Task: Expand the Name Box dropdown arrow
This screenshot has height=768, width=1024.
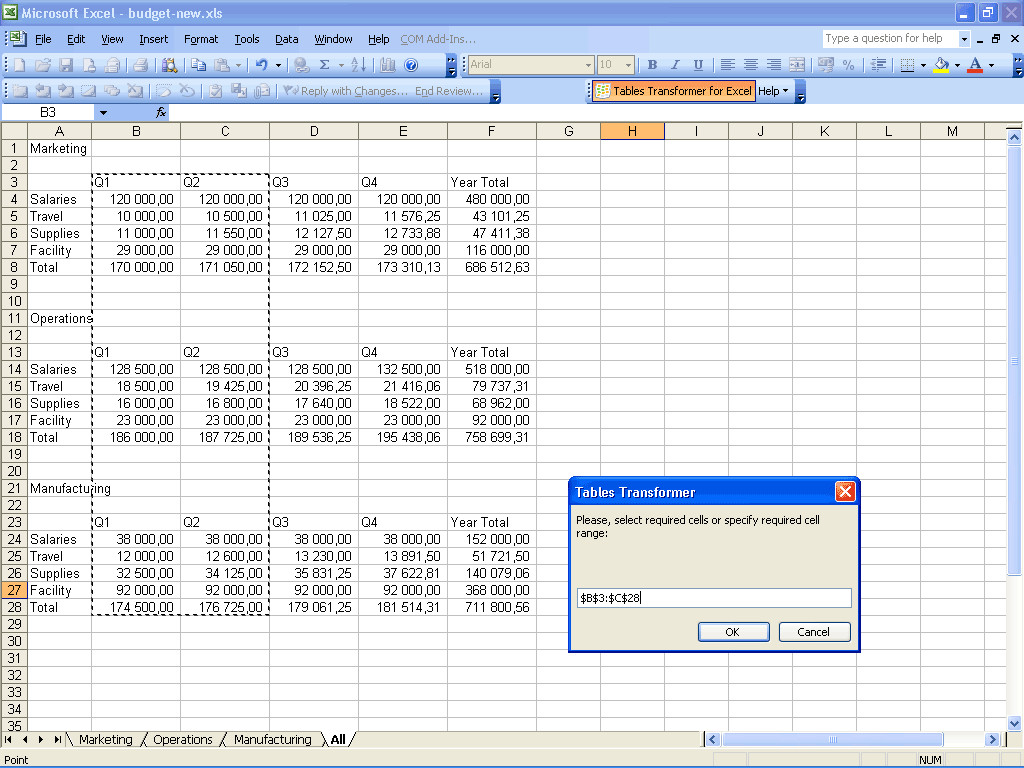Action: 103,112
